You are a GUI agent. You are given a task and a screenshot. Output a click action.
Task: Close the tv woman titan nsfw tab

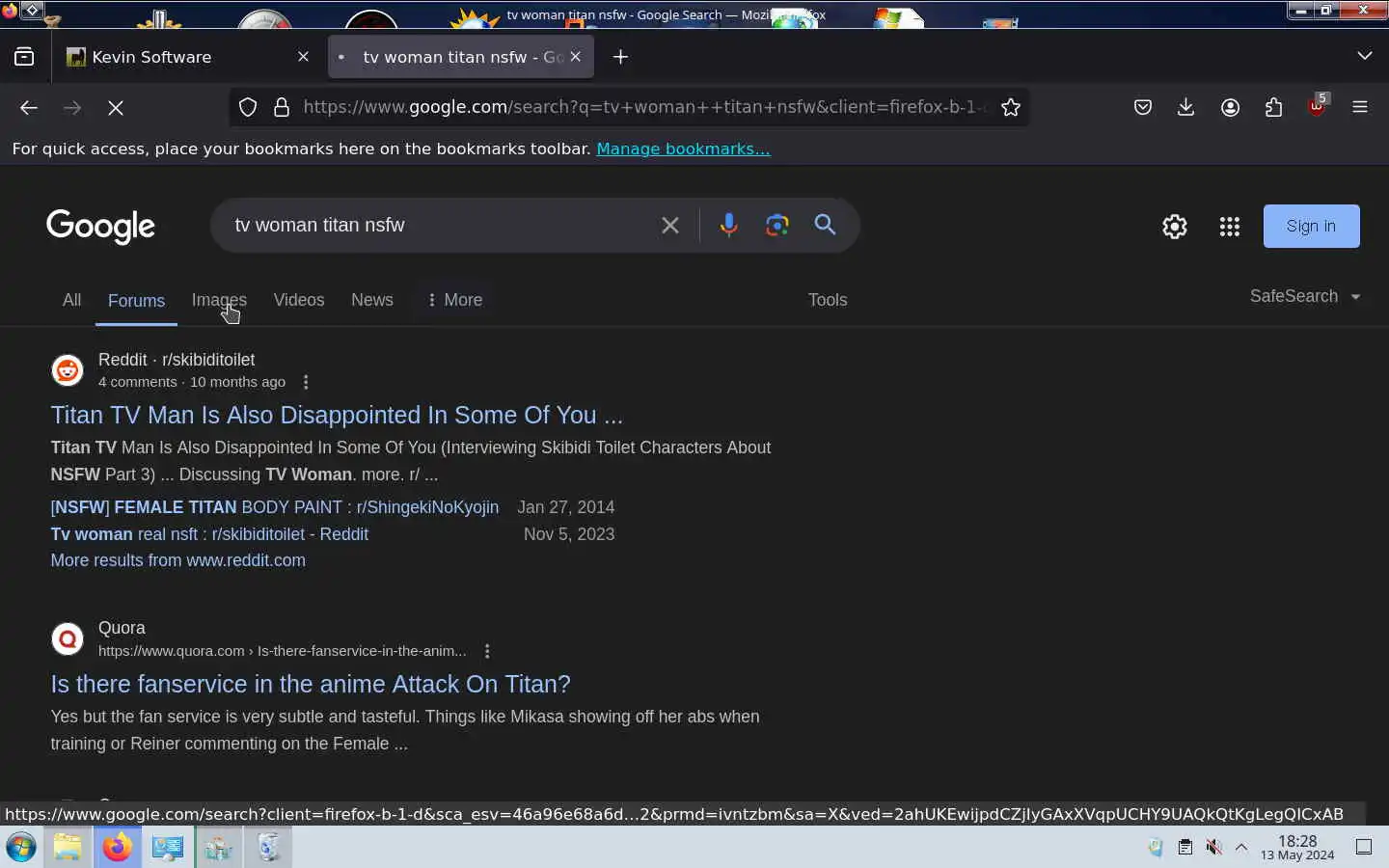[x=576, y=57]
